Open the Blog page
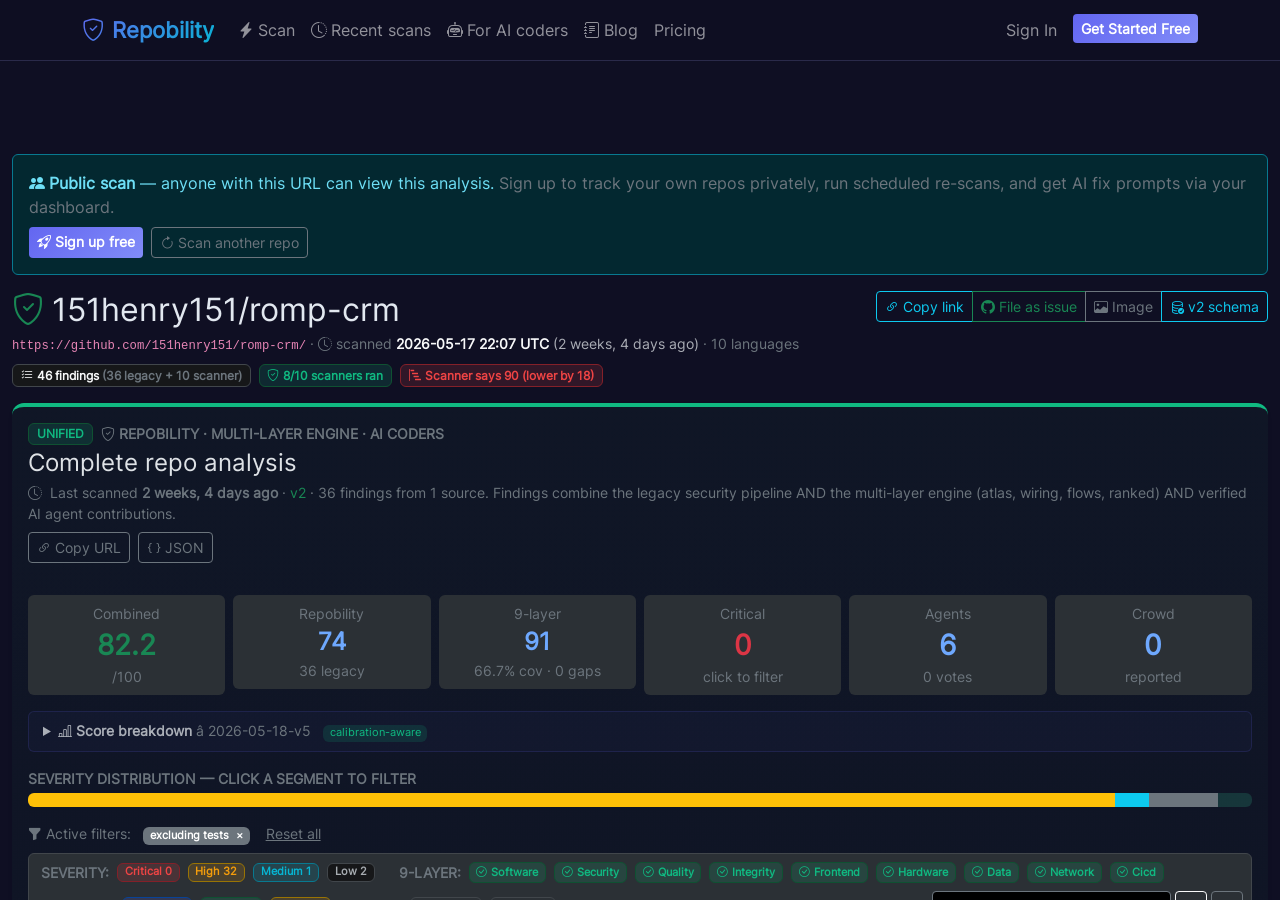This screenshot has height=900, width=1280. tap(611, 30)
